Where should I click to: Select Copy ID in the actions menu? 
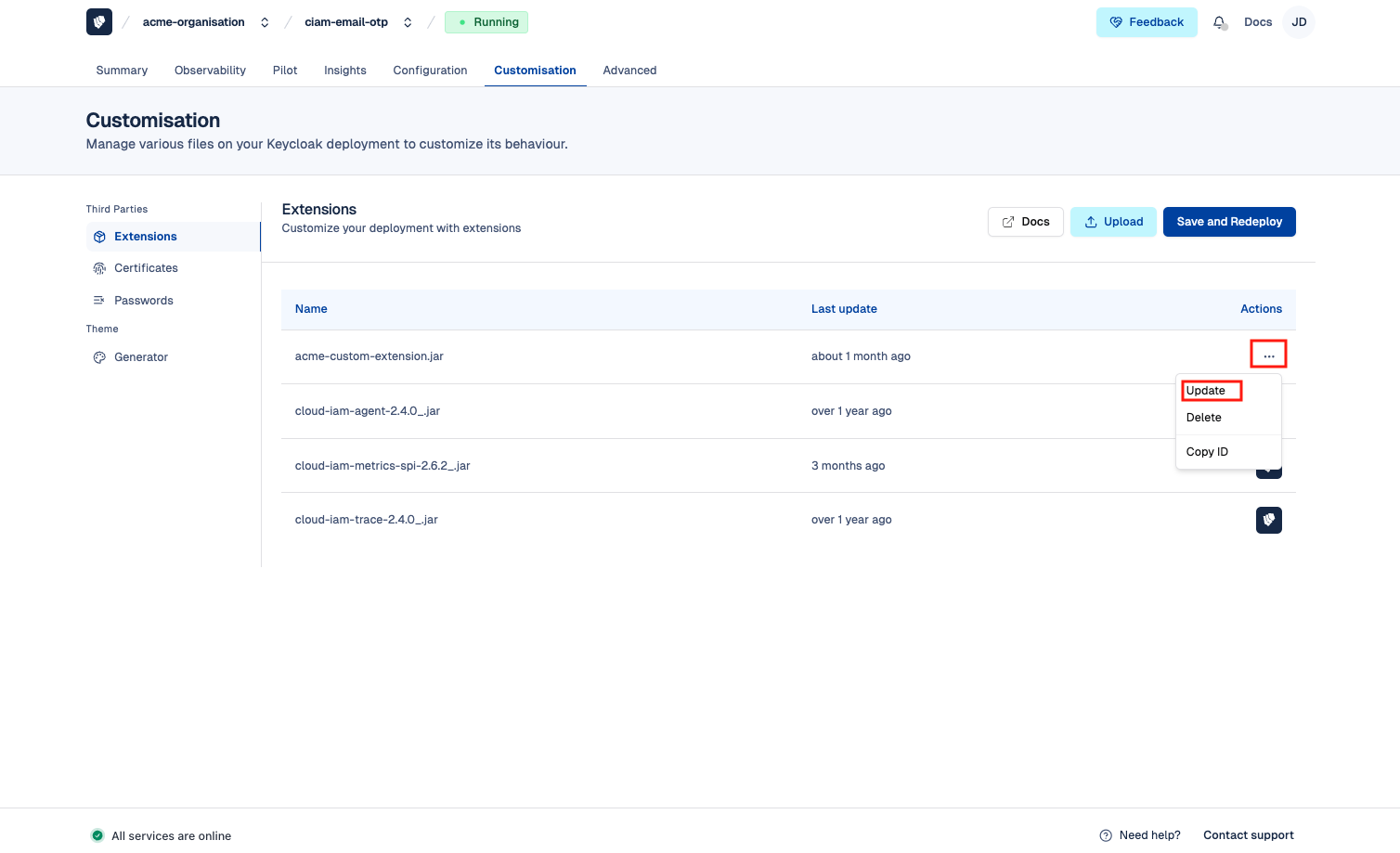[x=1207, y=452]
